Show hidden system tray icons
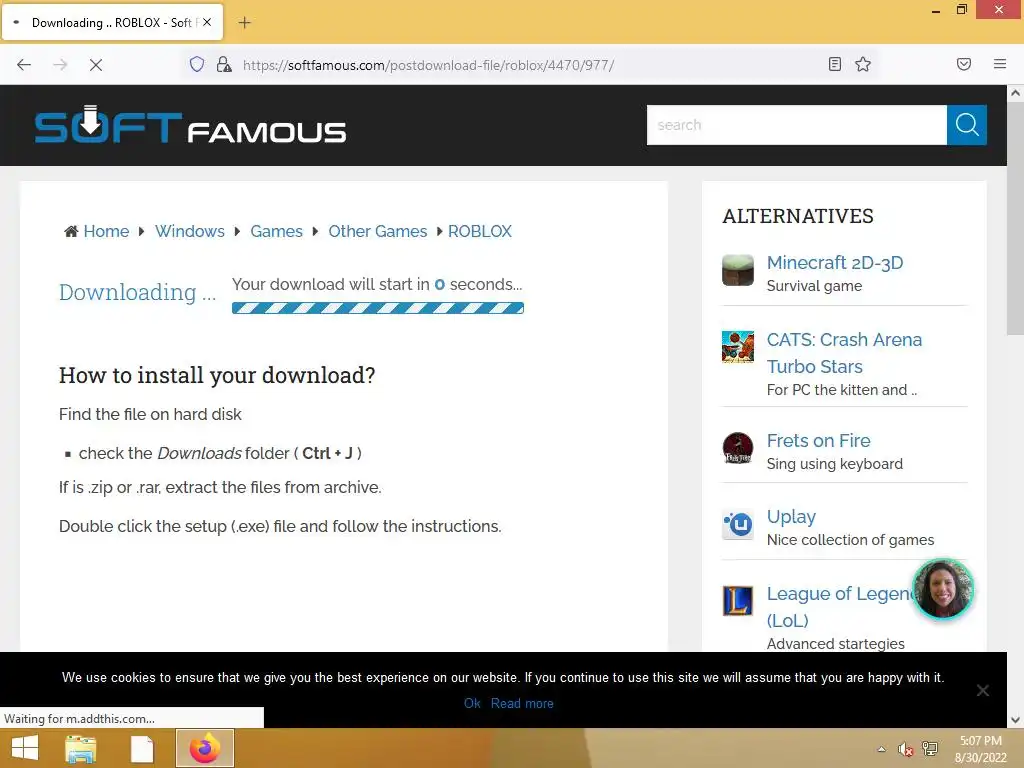Image resolution: width=1024 pixels, height=768 pixels. (882, 749)
